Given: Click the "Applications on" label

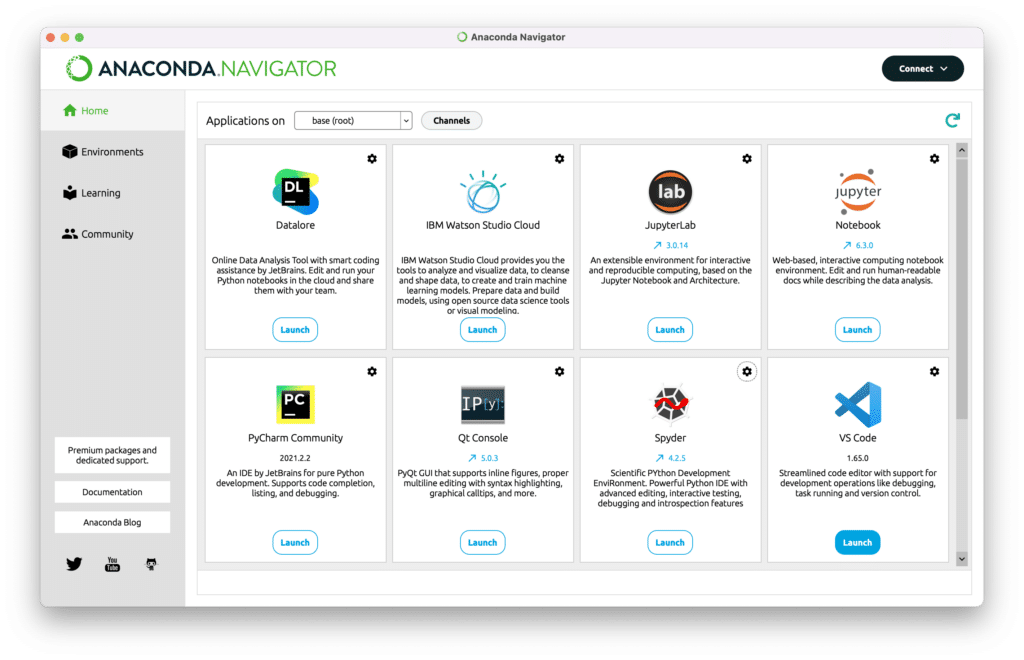Looking at the screenshot, I should [246, 121].
